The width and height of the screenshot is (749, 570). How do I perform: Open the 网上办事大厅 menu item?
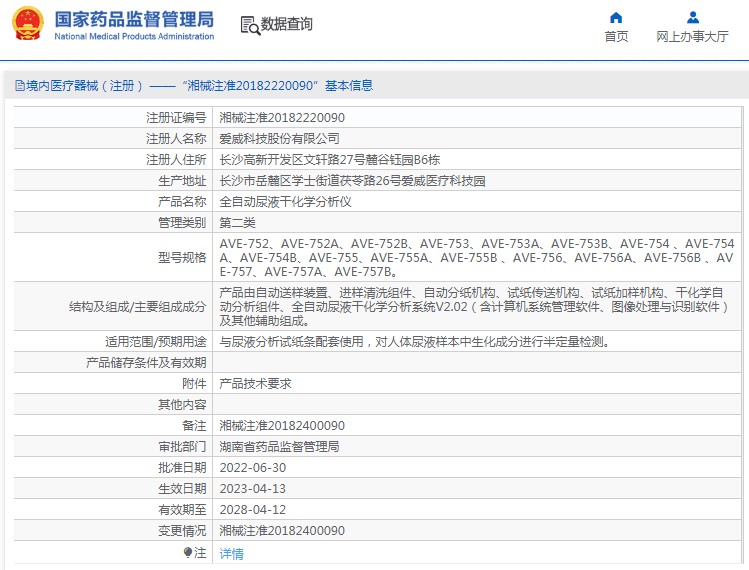point(692,37)
